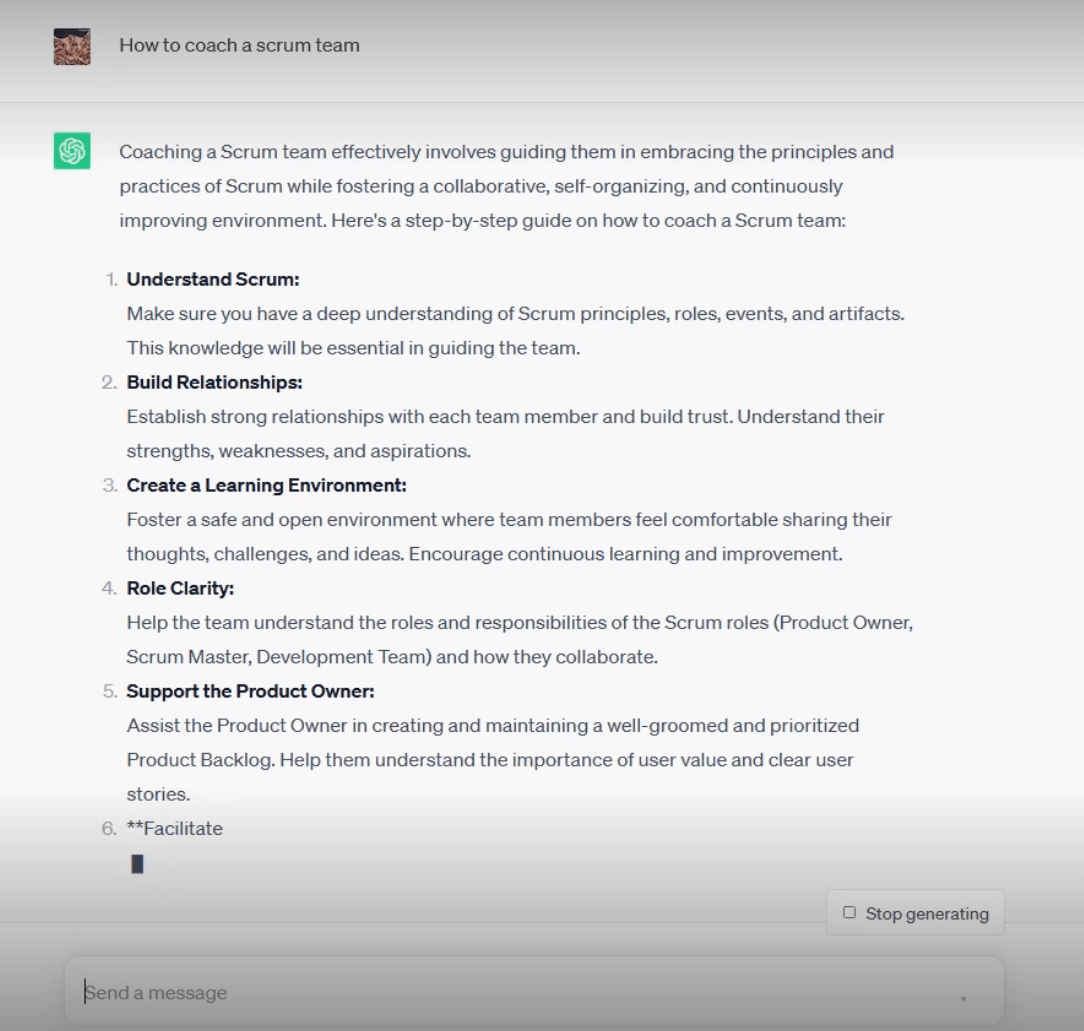Stop generating the response
The height and width of the screenshot is (1031, 1084).
pos(915,913)
